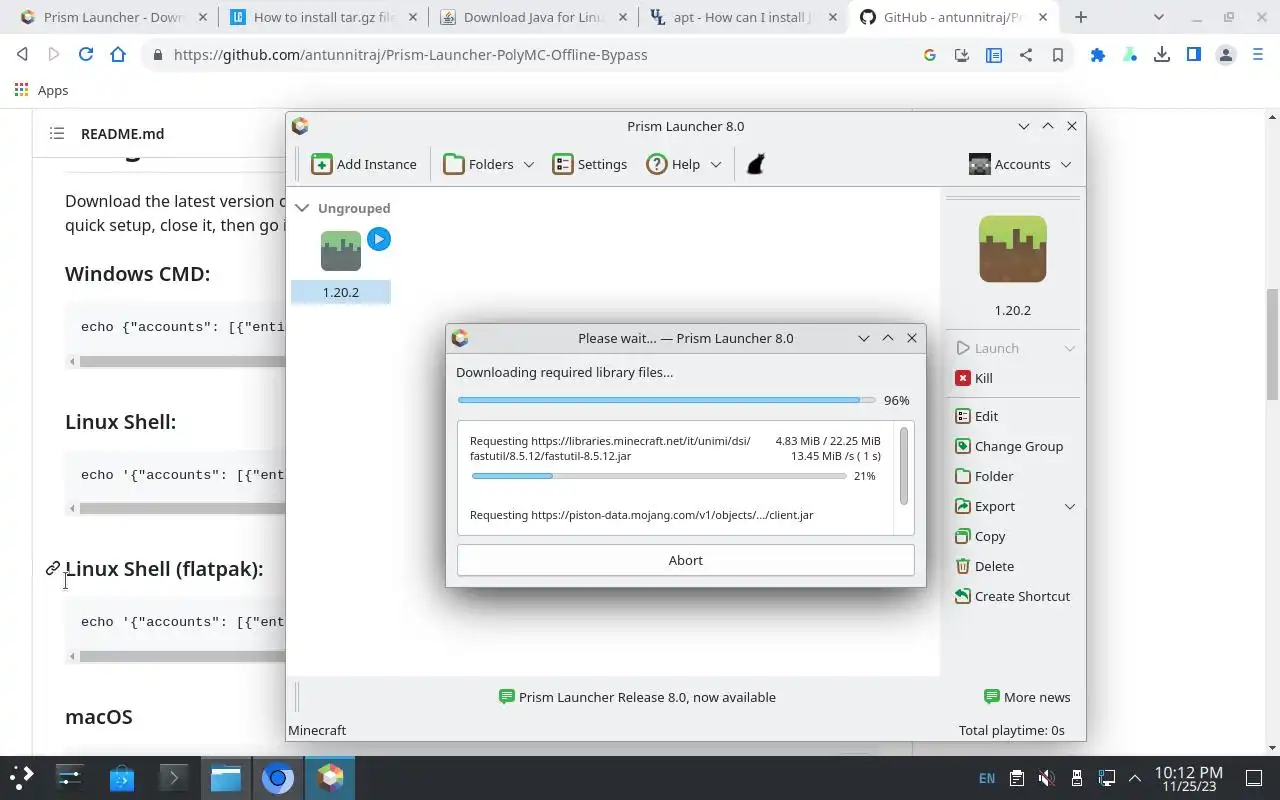The width and height of the screenshot is (1280, 800).
Task: Toggle reader mode icon in address bar
Action: [x=994, y=55]
